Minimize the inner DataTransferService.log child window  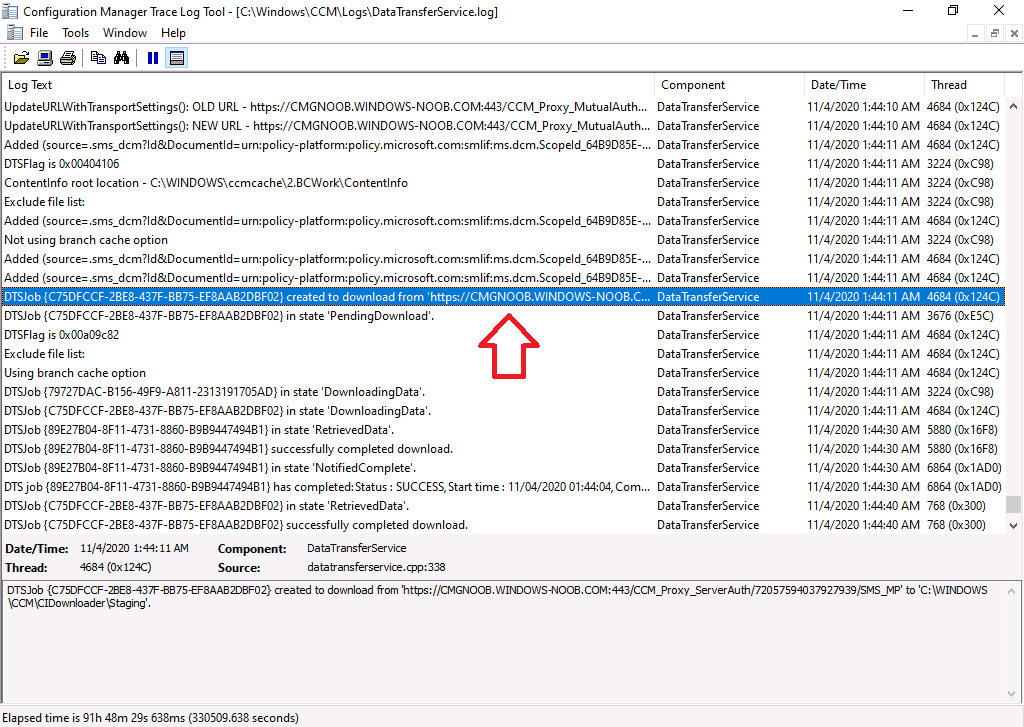[x=974, y=33]
